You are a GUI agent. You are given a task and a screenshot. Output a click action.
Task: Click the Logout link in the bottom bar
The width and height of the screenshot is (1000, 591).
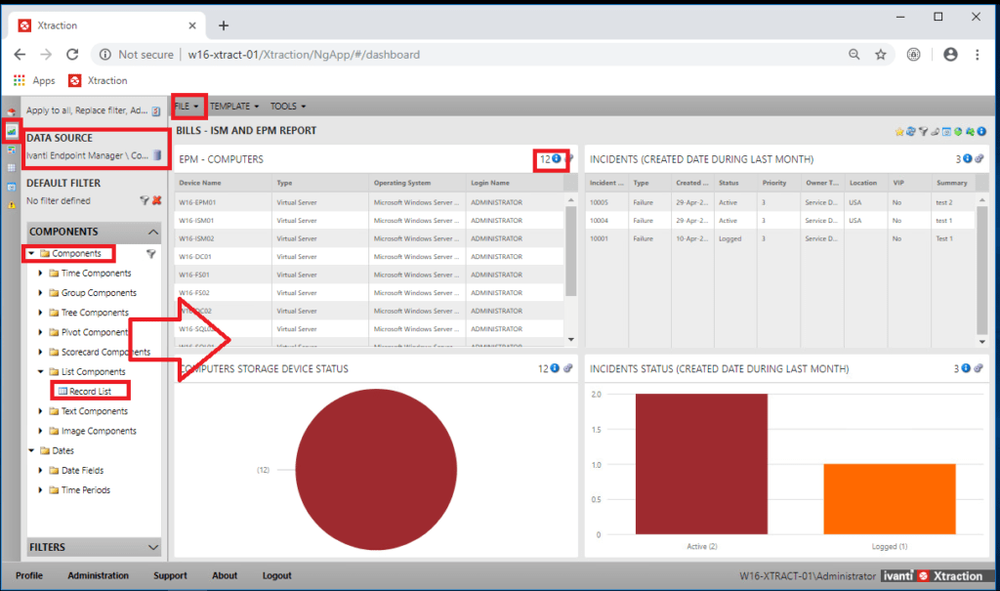point(278,575)
